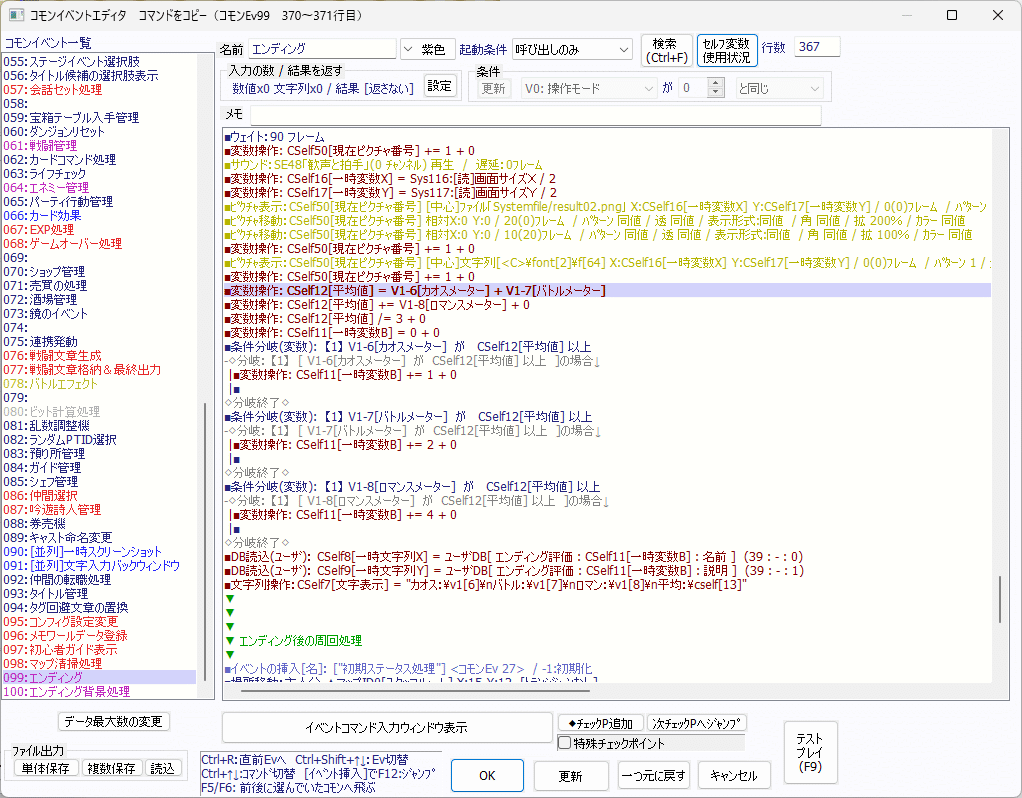This screenshot has height=798, width=1022.
Task: Select common event 087:吟遊詩人管理
Action: click(x=99, y=510)
